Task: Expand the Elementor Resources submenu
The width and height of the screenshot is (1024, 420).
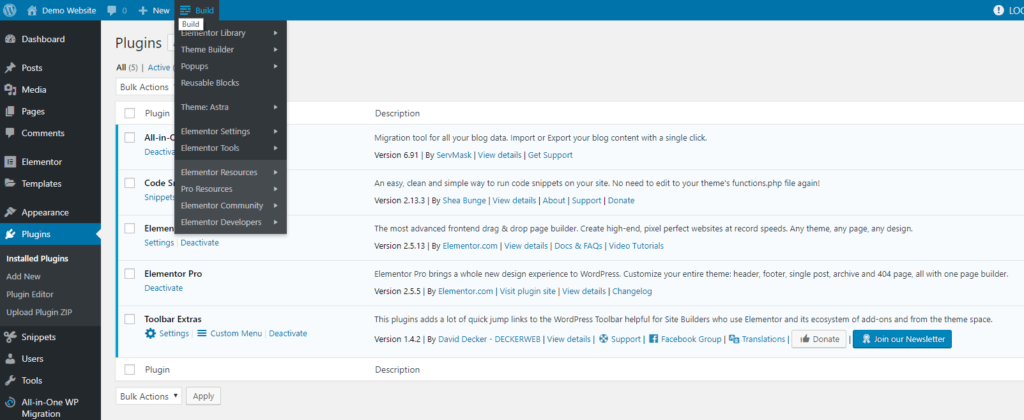Action: pyautogui.click(x=231, y=172)
